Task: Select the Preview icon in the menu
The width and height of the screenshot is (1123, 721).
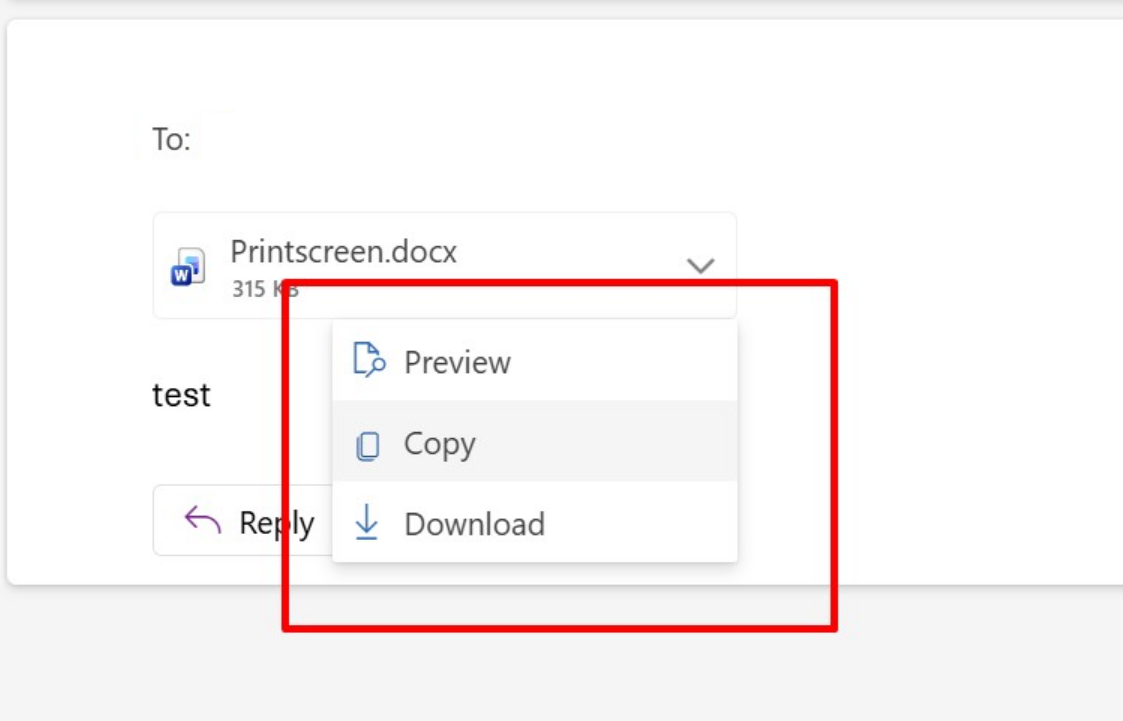Action: [367, 362]
